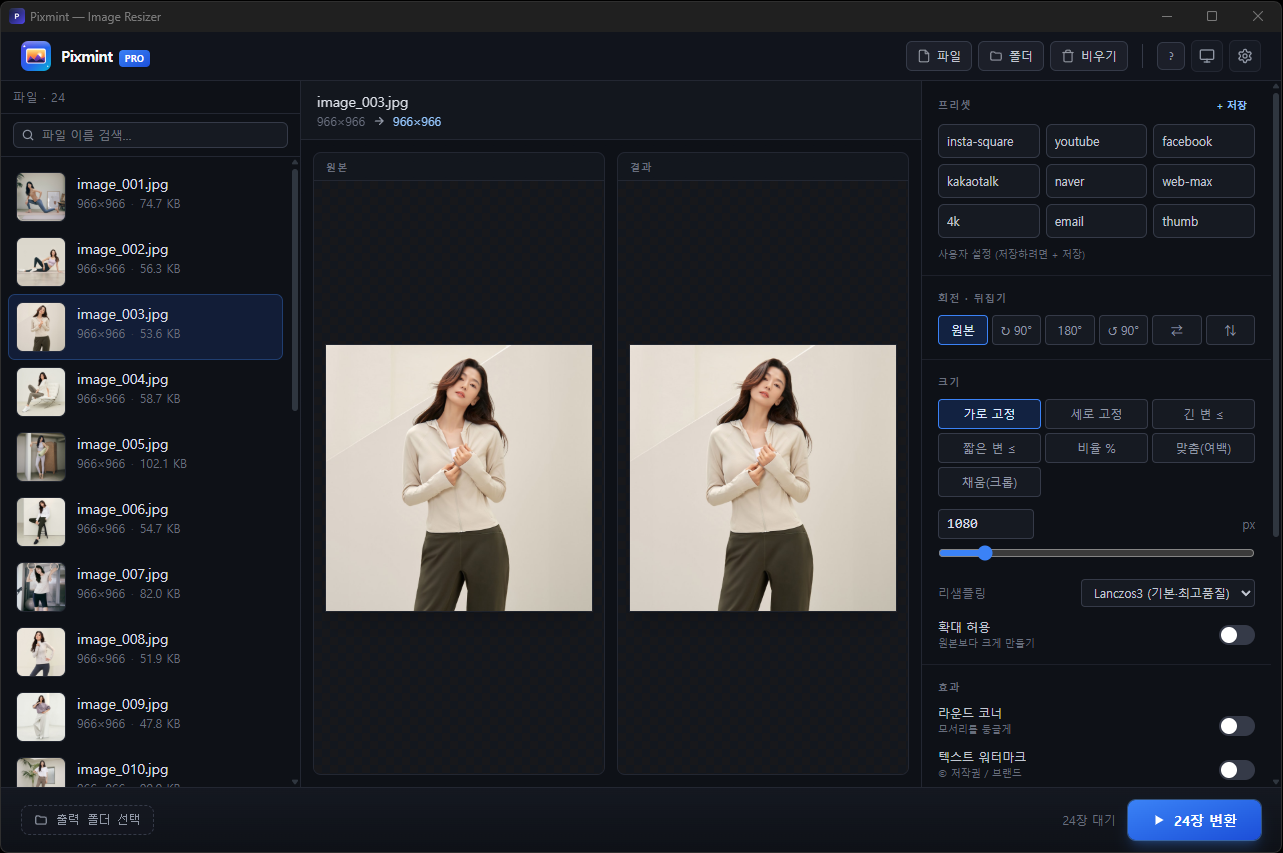
Task: Open settings gear in the header
Action: pos(1245,56)
